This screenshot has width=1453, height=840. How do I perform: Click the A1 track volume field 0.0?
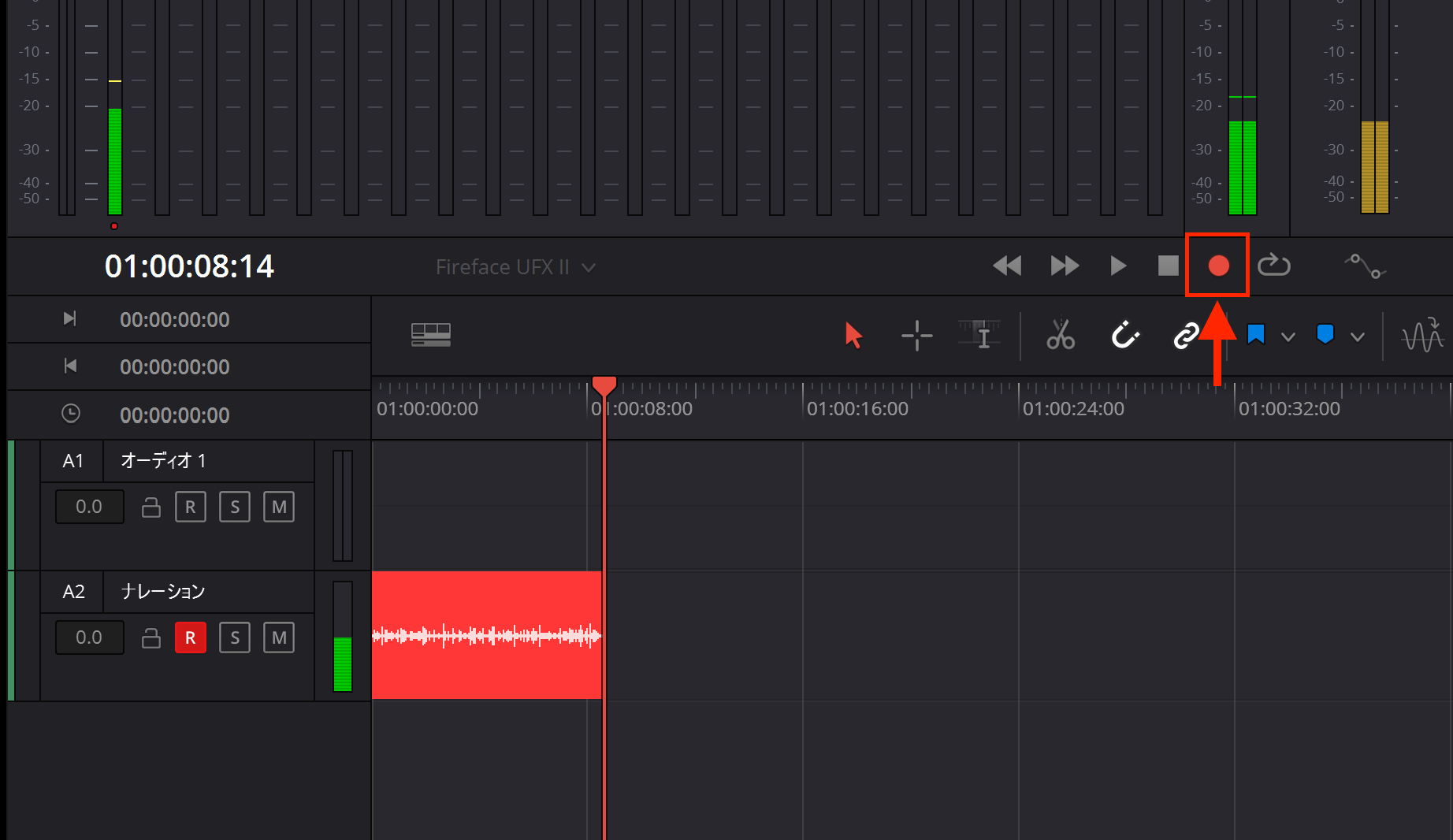pos(89,507)
